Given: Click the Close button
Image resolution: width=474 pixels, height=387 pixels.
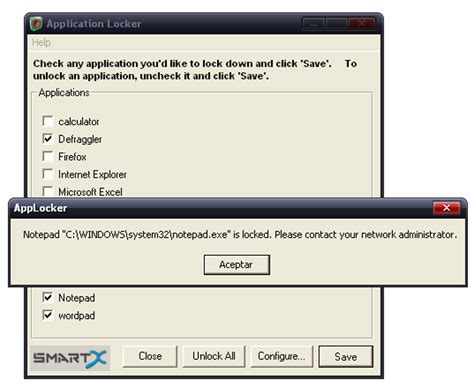Looking at the screenshot, I should (150, 356).
